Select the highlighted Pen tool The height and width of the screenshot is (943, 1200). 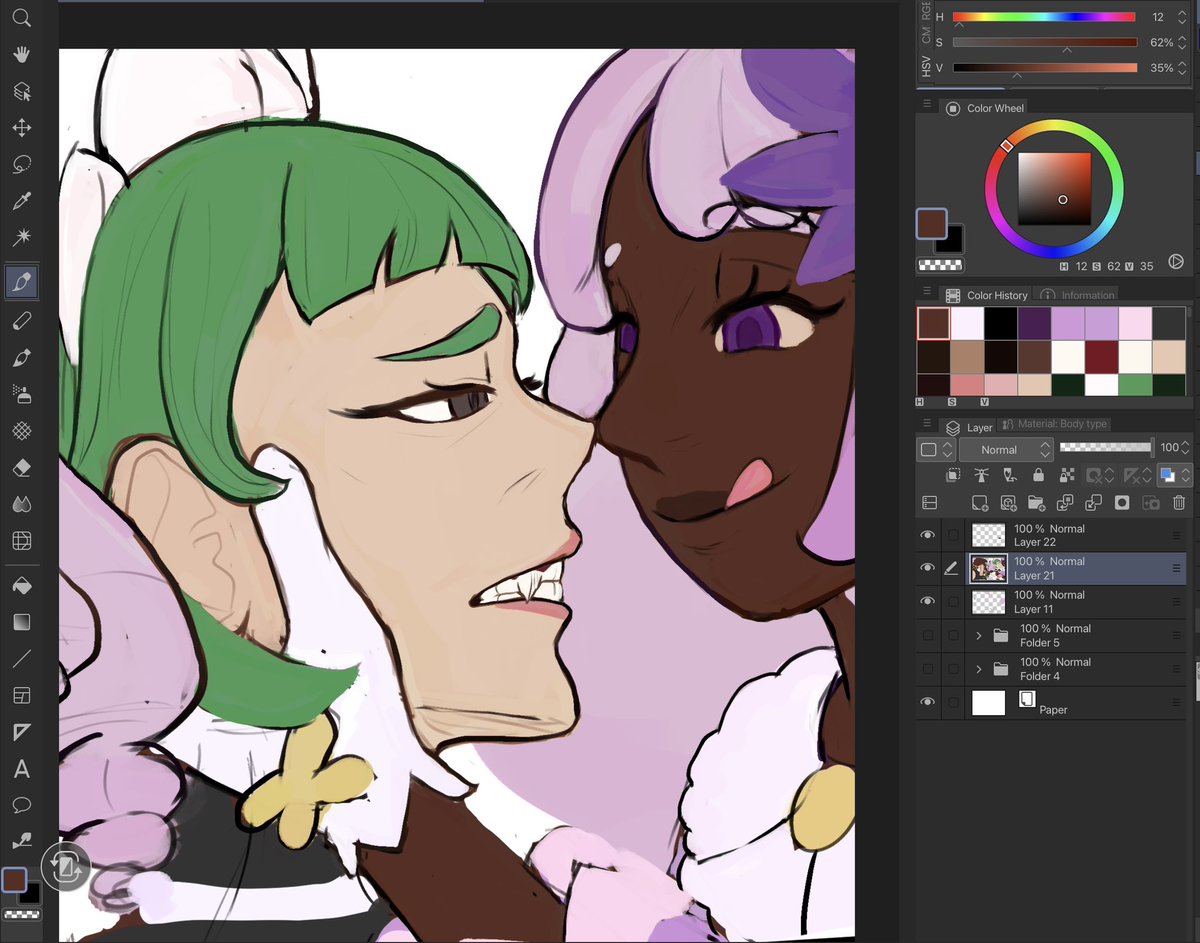pos(21,283)
